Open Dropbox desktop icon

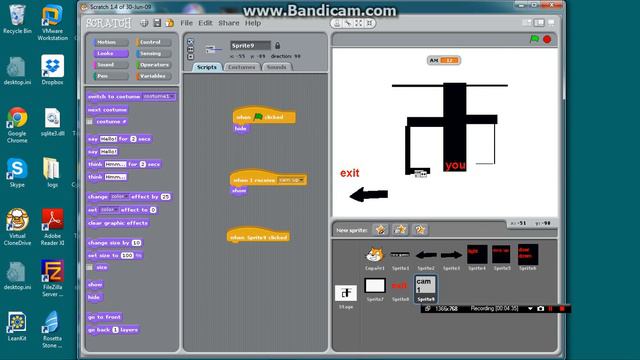(x=52, y=70)
